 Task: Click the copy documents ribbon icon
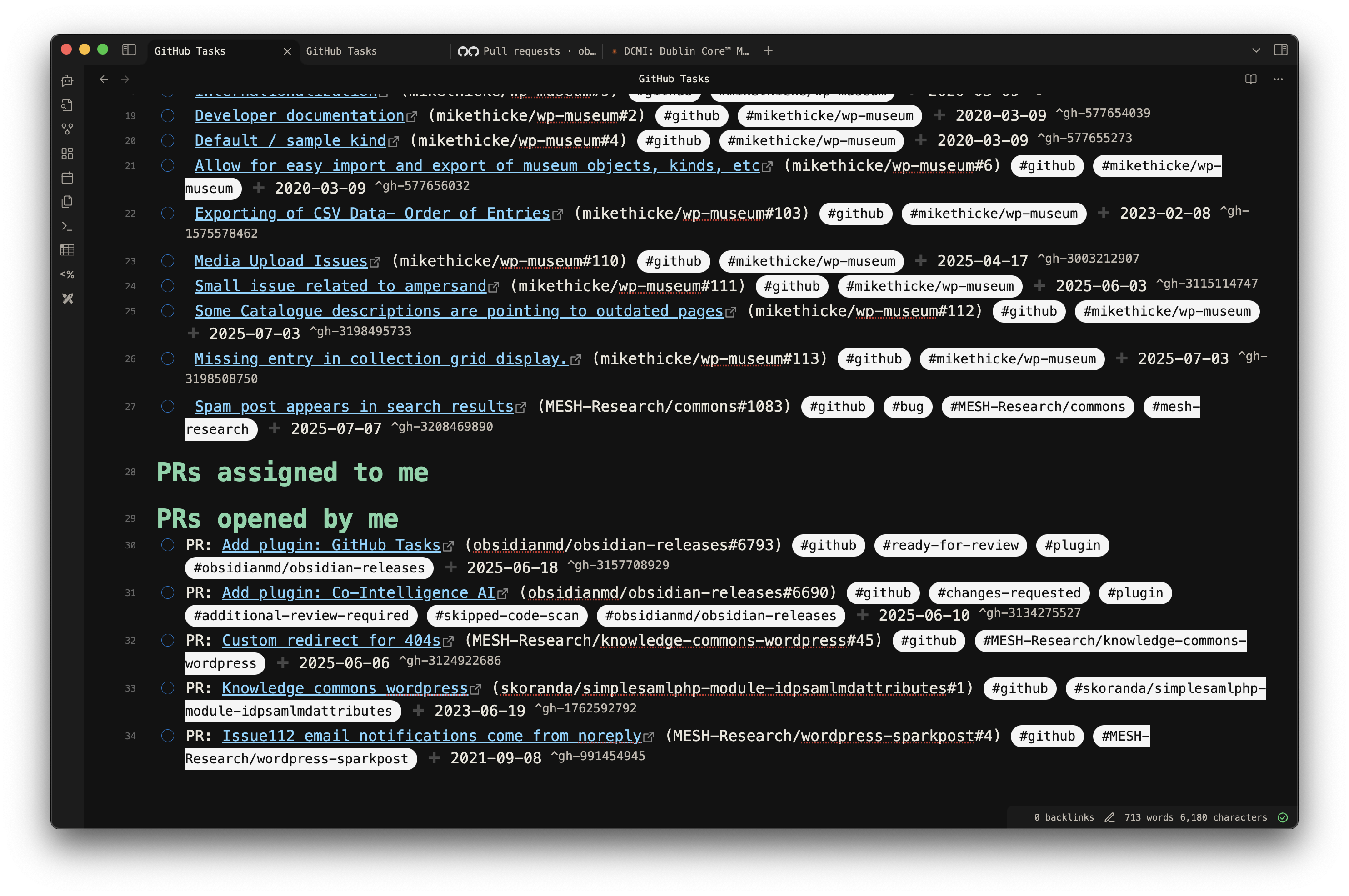(x=67, y=202)
